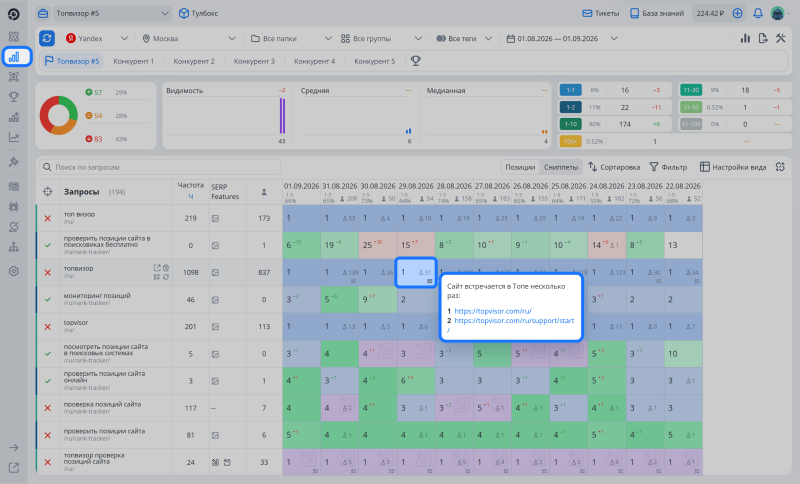Viewport: 800px width, 484px height.
Task: Toggle the green check for мониторинг позиций row
Action: click(x=47, y=299)
